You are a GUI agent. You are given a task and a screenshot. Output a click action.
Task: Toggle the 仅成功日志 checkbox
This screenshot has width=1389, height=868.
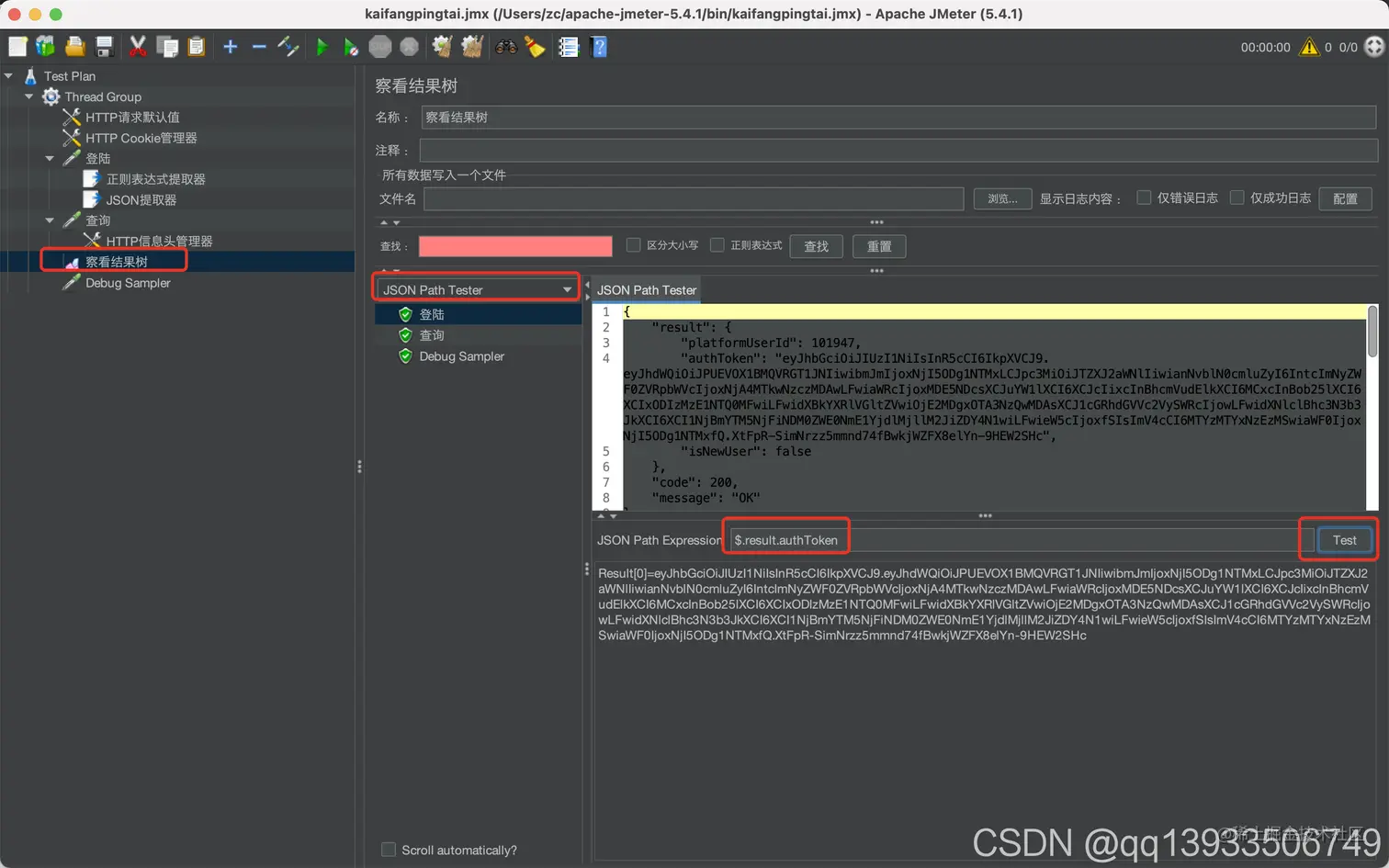[1237, 197]
